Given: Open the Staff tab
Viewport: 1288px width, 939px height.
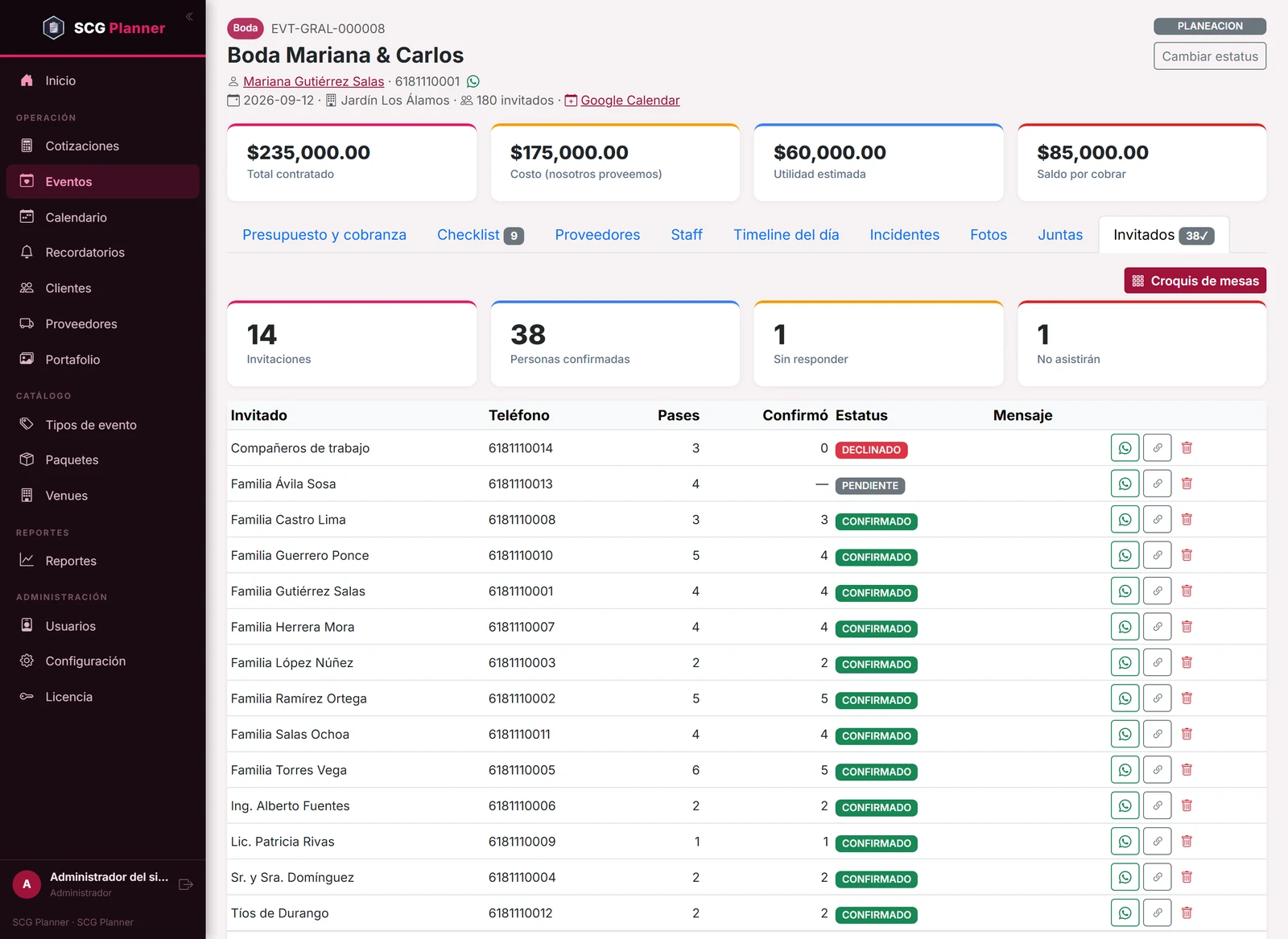Looking at the screenshot, I should point(687,235).
